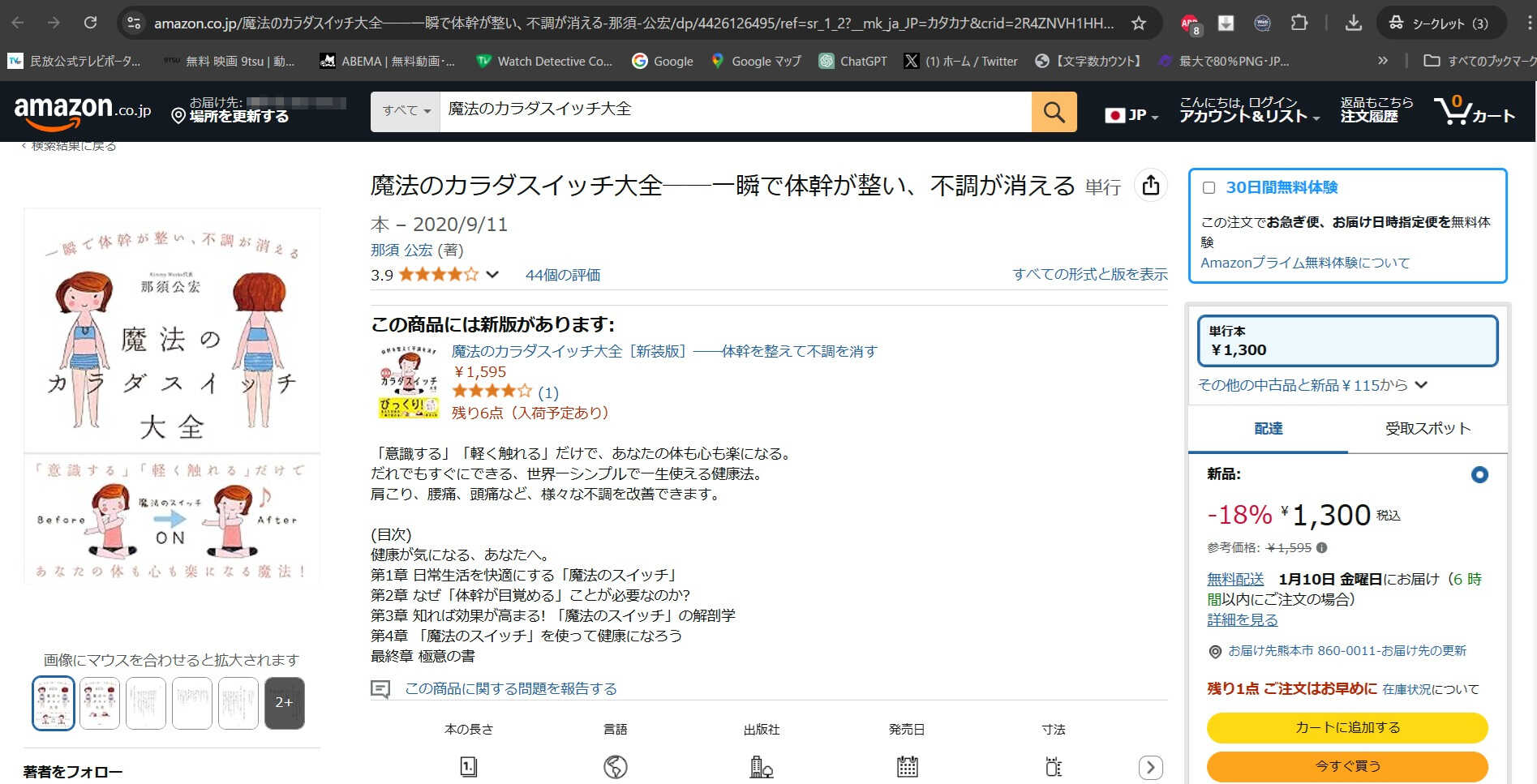Open the shopping cart icon
This screenshot has height=784, width=1537.
1474,110
